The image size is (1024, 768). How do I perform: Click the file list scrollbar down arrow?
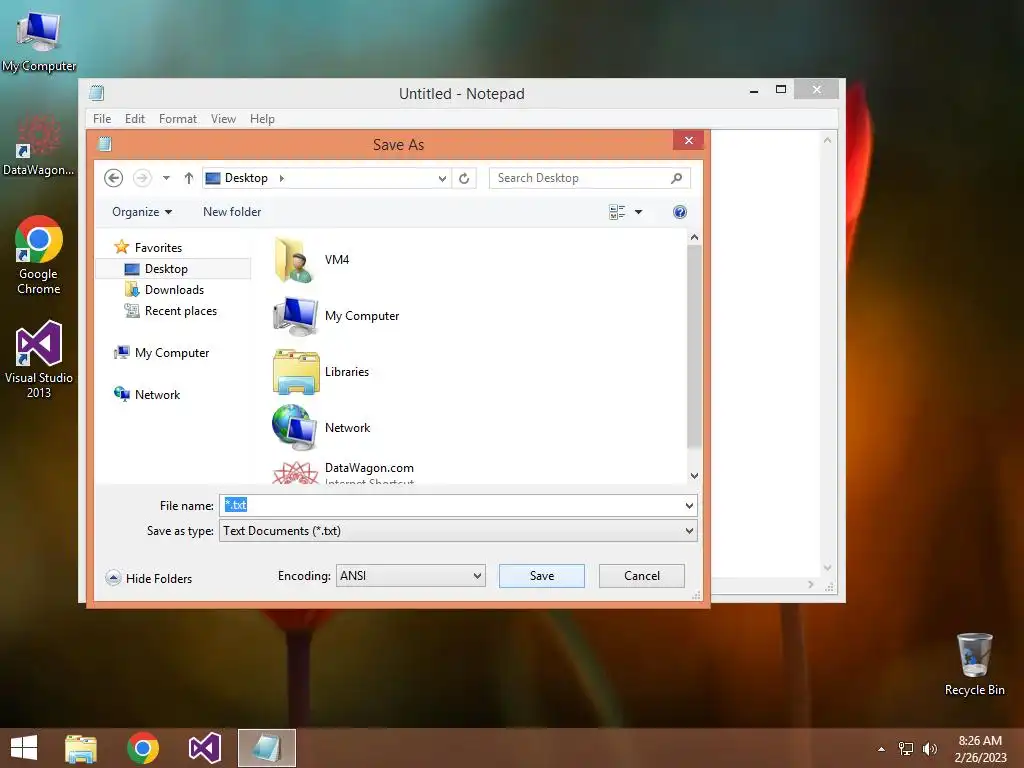694,475
